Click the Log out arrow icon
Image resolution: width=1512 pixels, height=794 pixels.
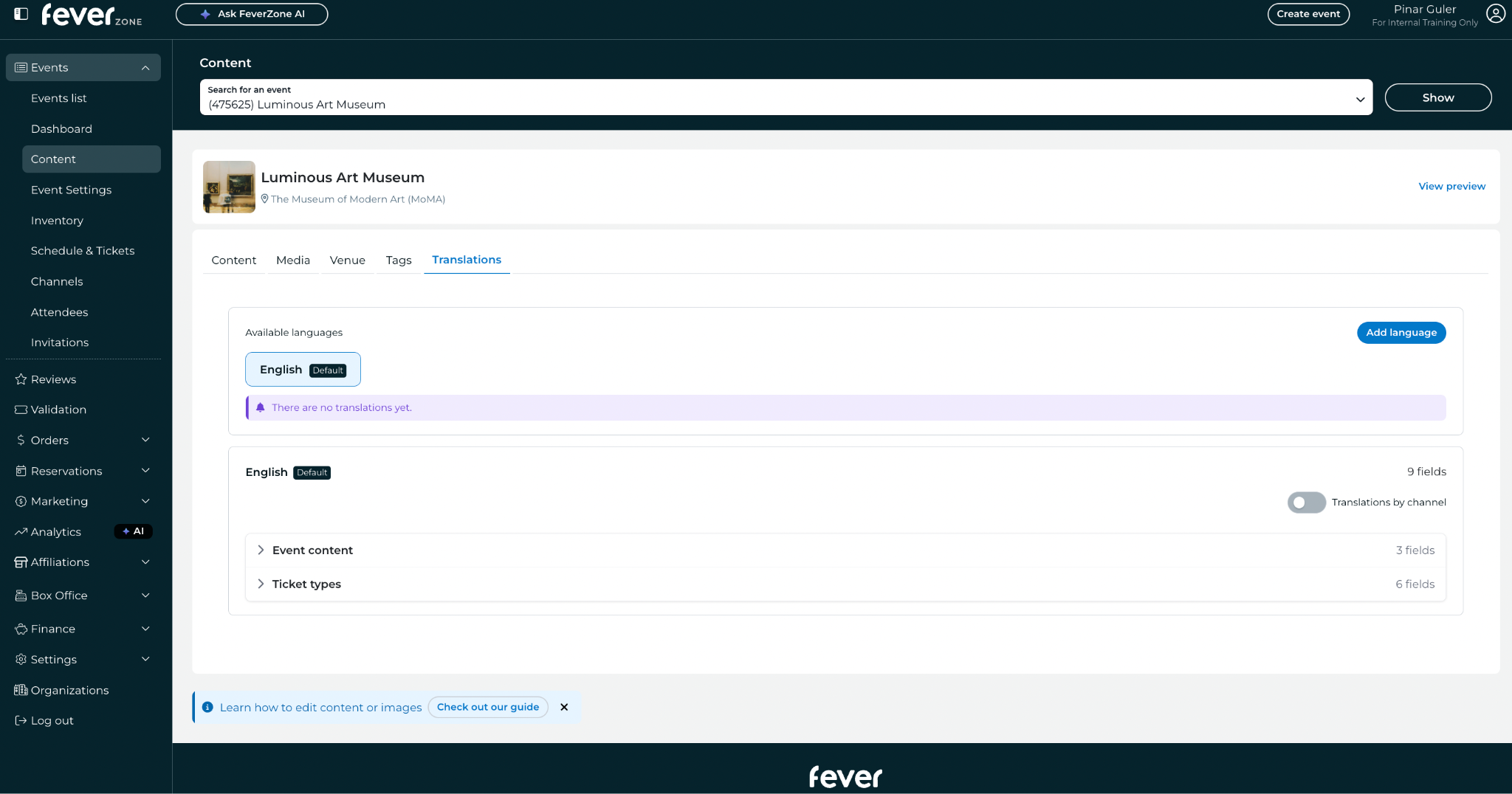21,720
